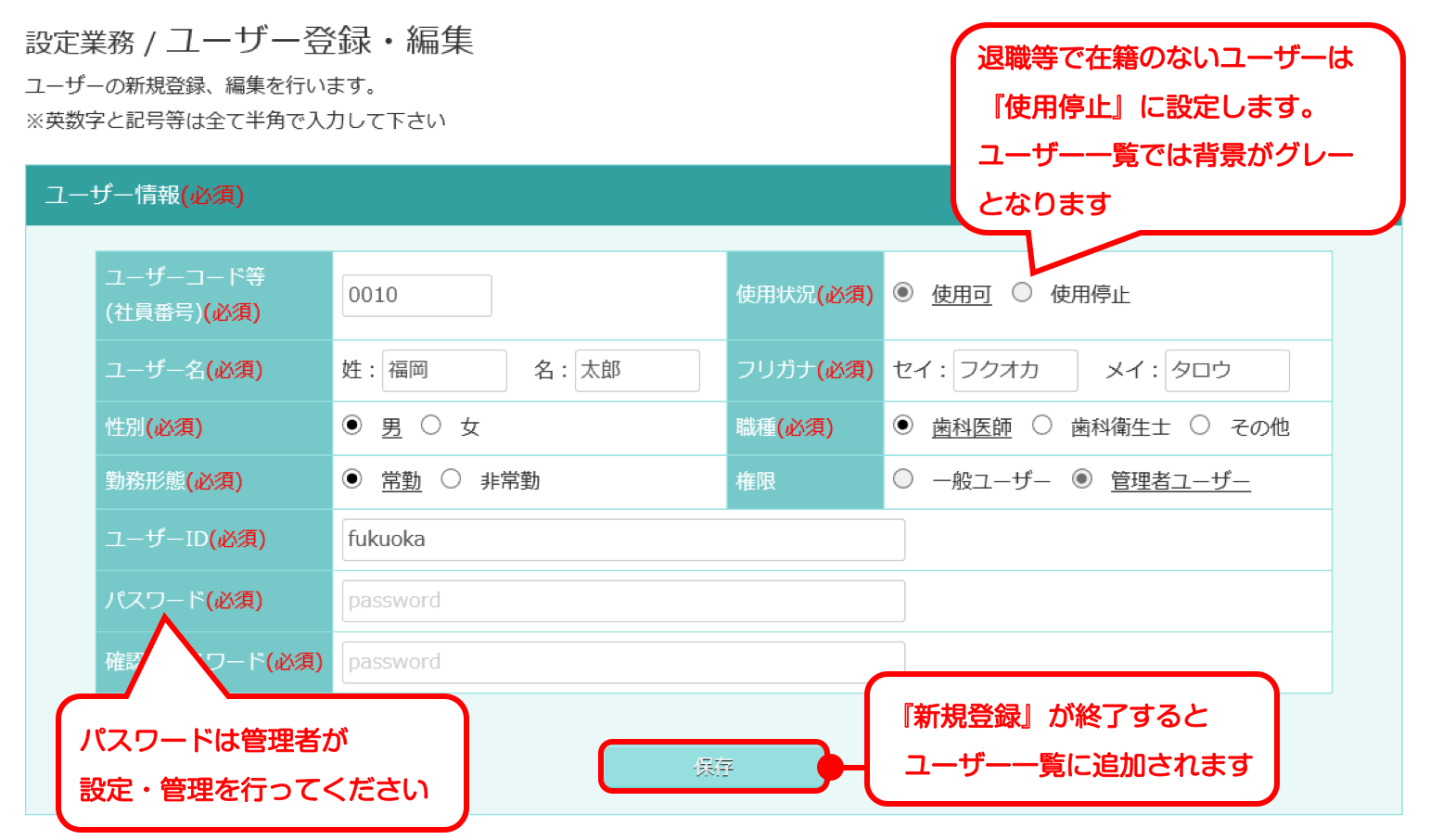Select the 使用停止 radio button

(1022, 293)
